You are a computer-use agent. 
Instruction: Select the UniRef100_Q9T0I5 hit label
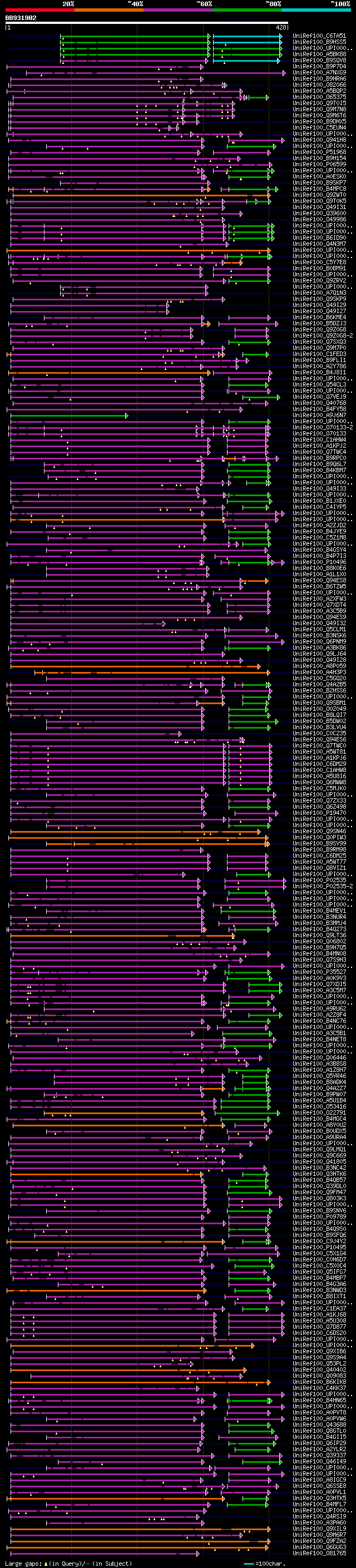point(319,103)
